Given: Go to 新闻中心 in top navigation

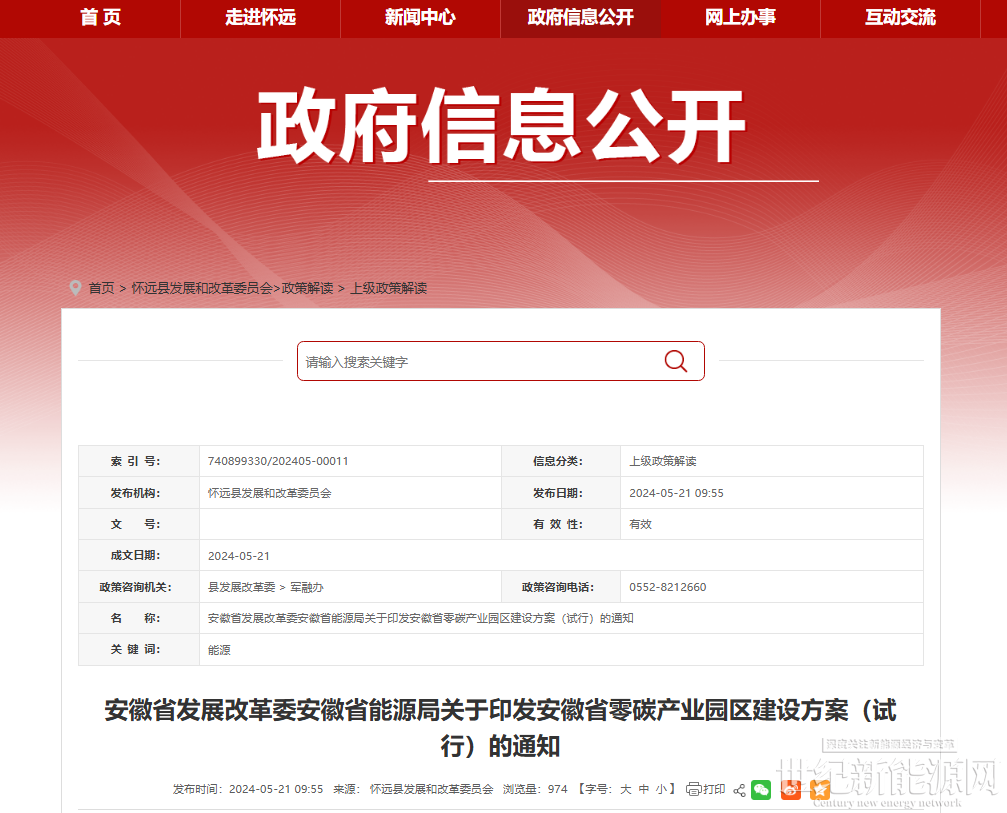Looking at the screenshot, I should [420, 18].
